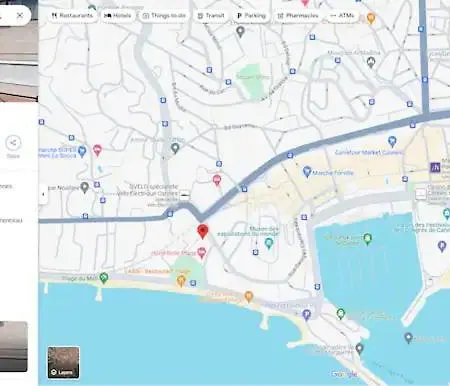Click the Musée des explorations du monde pin
The width and height of the screenshot is (450, 386).
click(269, 243)
